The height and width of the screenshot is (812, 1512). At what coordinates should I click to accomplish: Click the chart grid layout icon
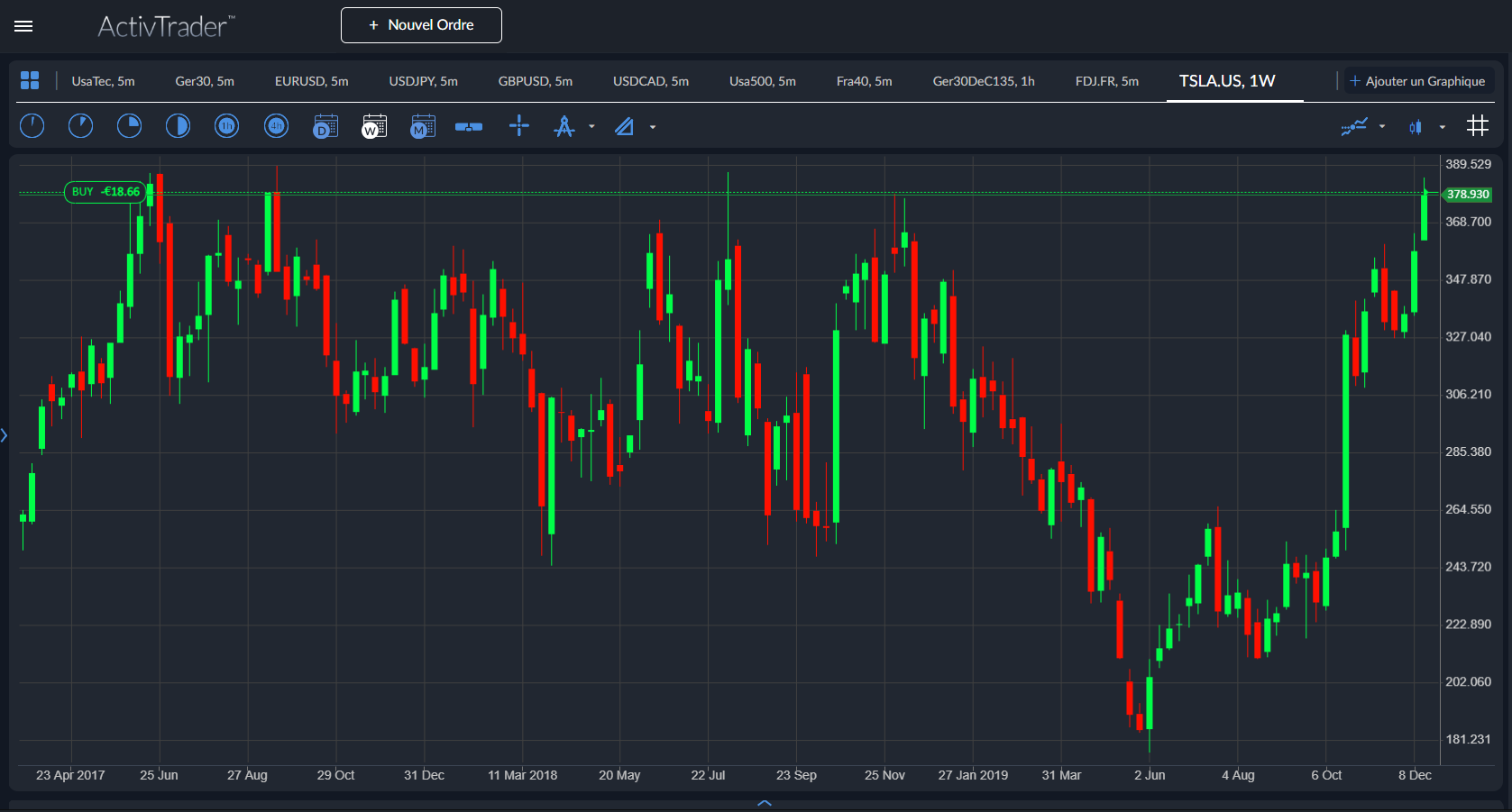click(x=30, y=81)
